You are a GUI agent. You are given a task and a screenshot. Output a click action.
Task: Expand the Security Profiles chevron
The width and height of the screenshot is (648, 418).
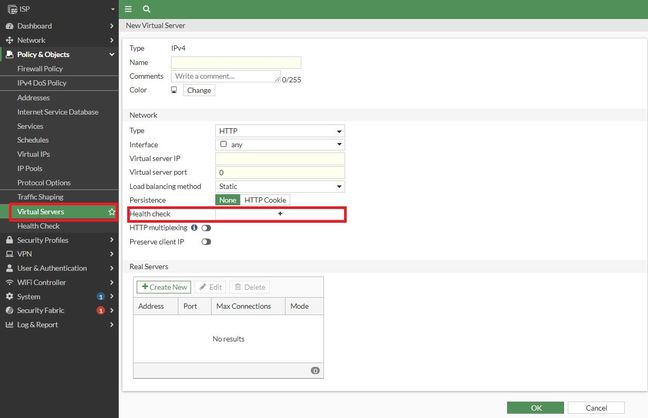coord(112,240)
